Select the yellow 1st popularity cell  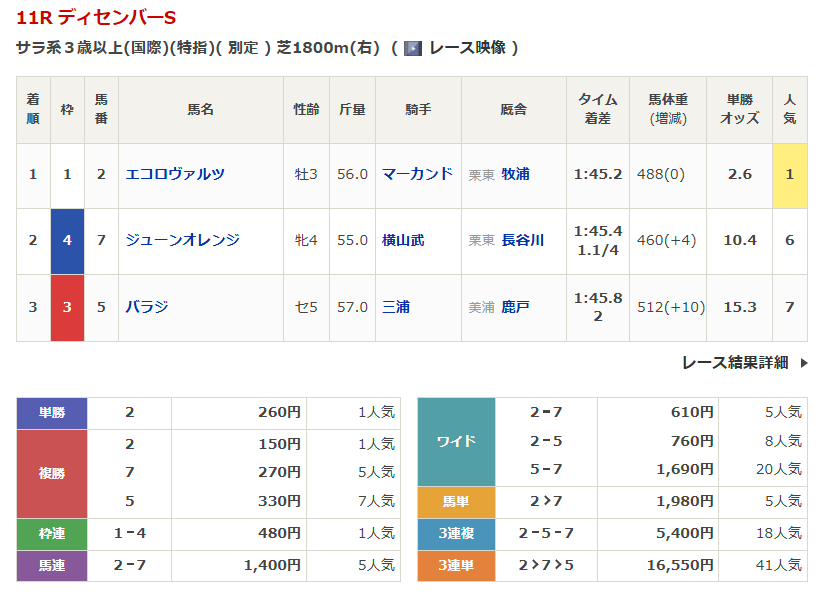(789, 174)
